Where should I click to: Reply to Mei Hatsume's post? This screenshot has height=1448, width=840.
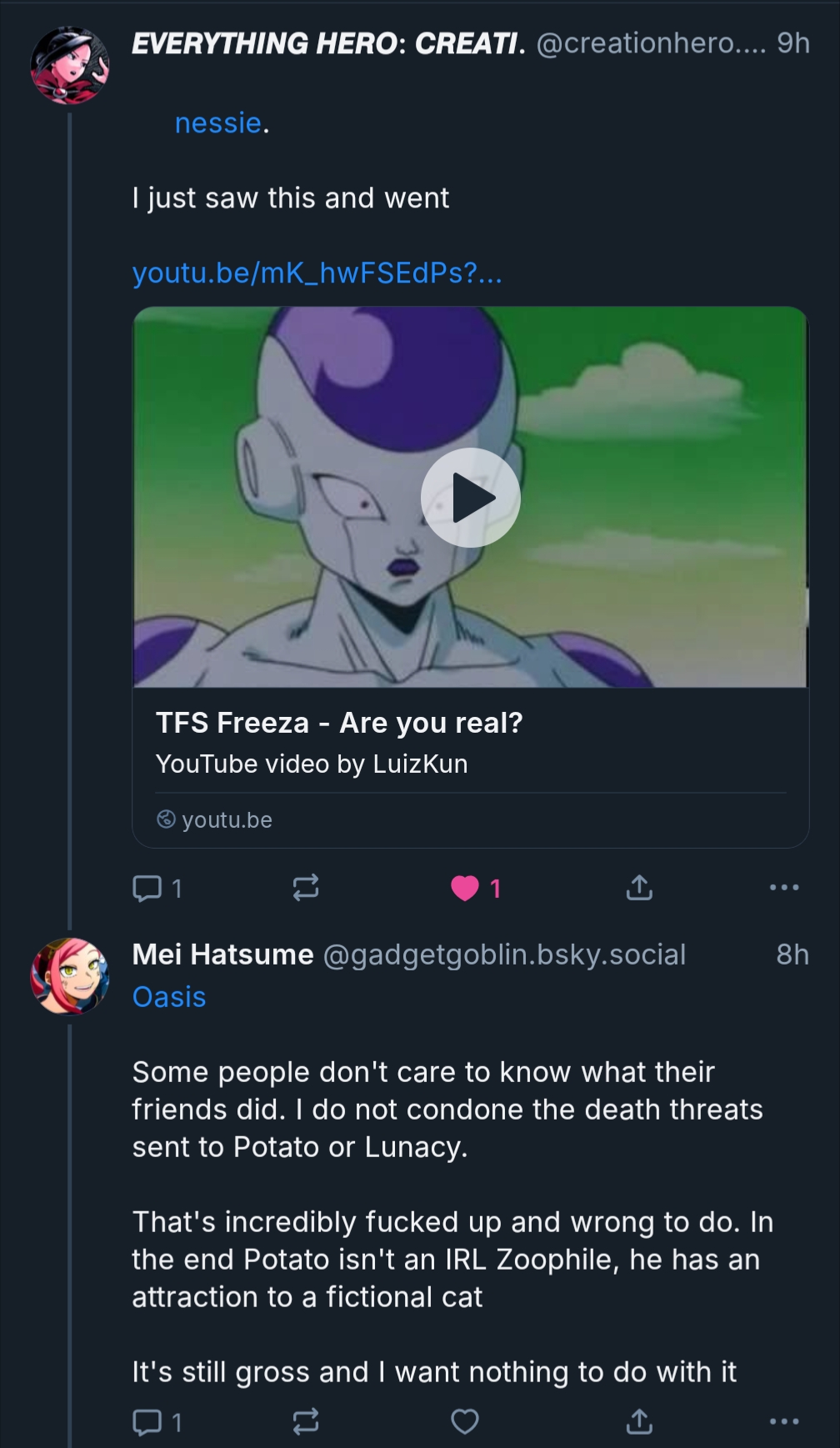tap(147, 1421)
